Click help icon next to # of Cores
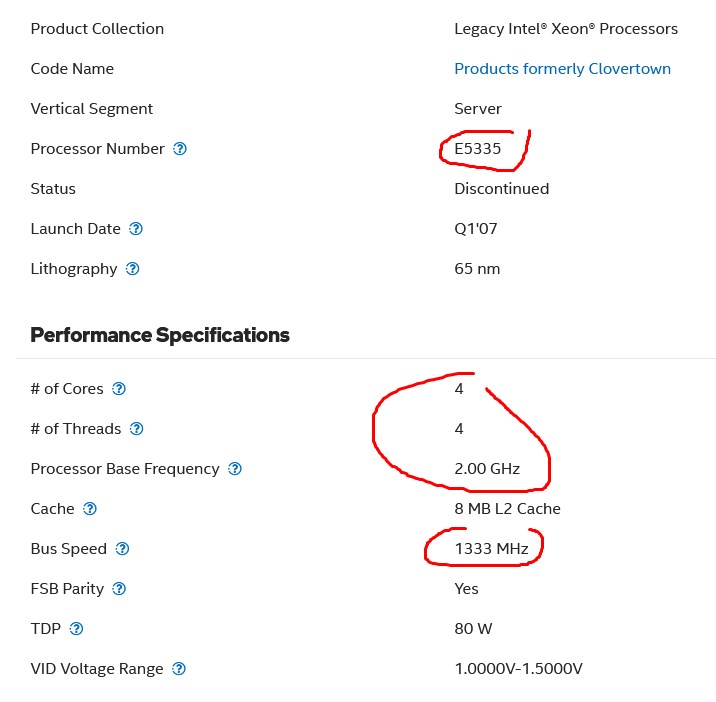716x702 pixels. click(x=119, y=389)
